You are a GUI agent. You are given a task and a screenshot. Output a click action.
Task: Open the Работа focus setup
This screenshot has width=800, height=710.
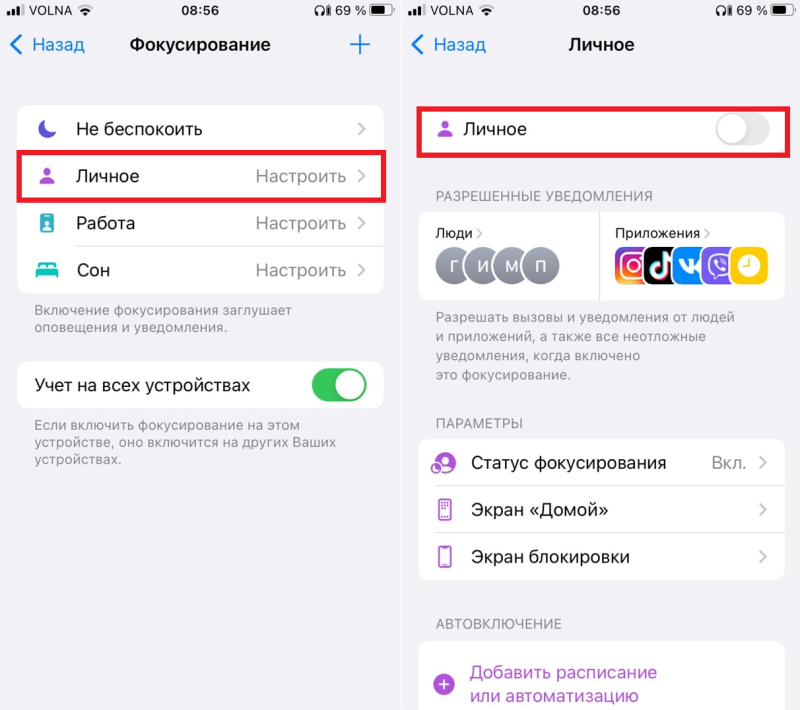pyautogui.click(x=201, y=223)
